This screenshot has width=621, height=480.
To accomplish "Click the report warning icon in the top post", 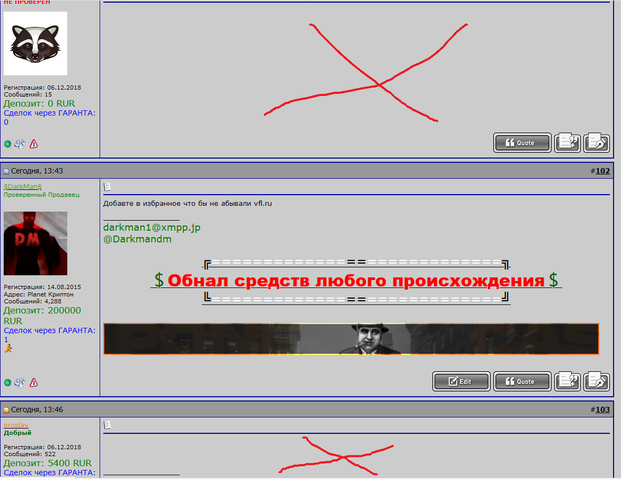I will coord(33,144).
